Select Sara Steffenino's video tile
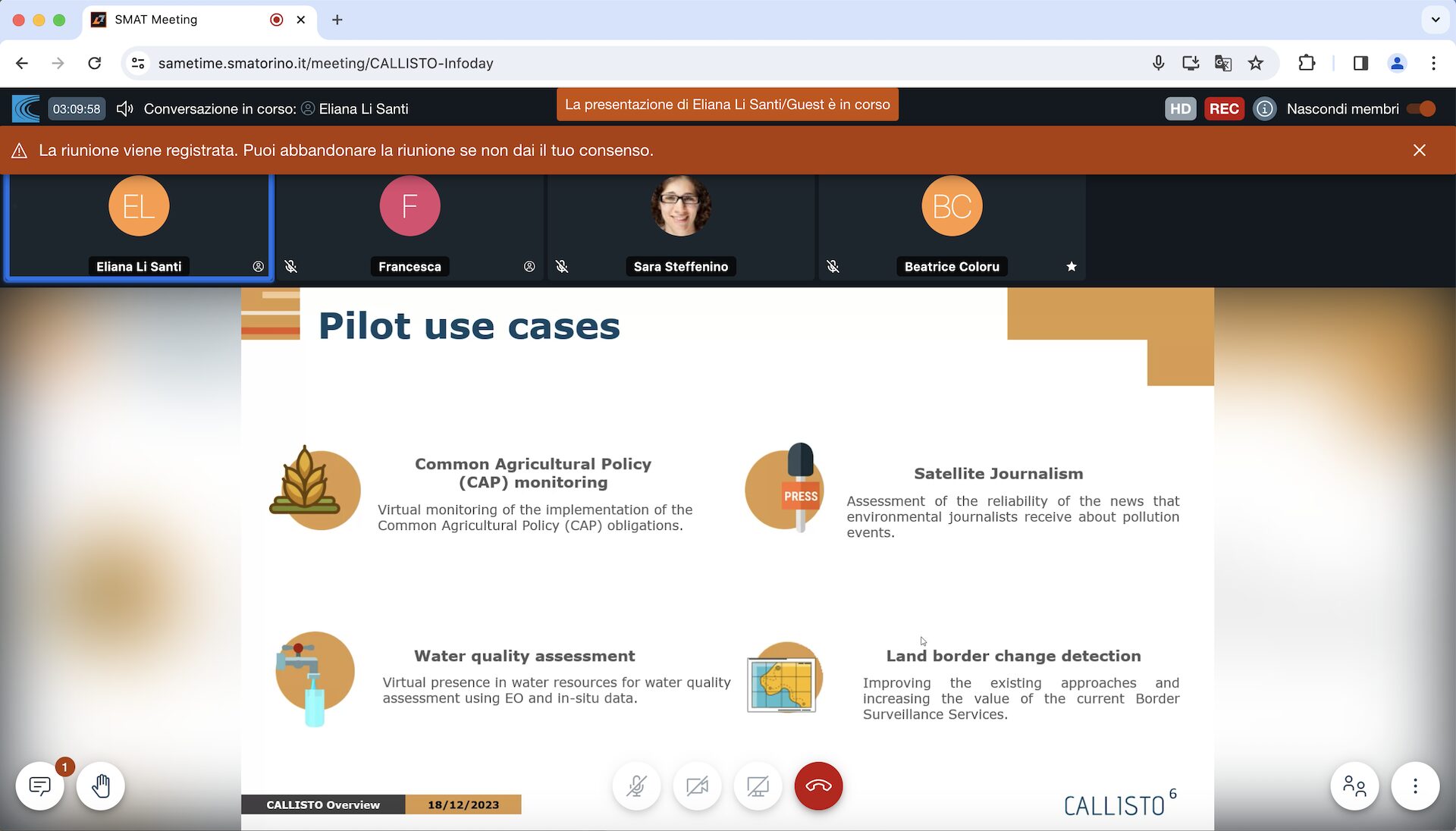Screen dimensions: 1456x831 [680, 227]
